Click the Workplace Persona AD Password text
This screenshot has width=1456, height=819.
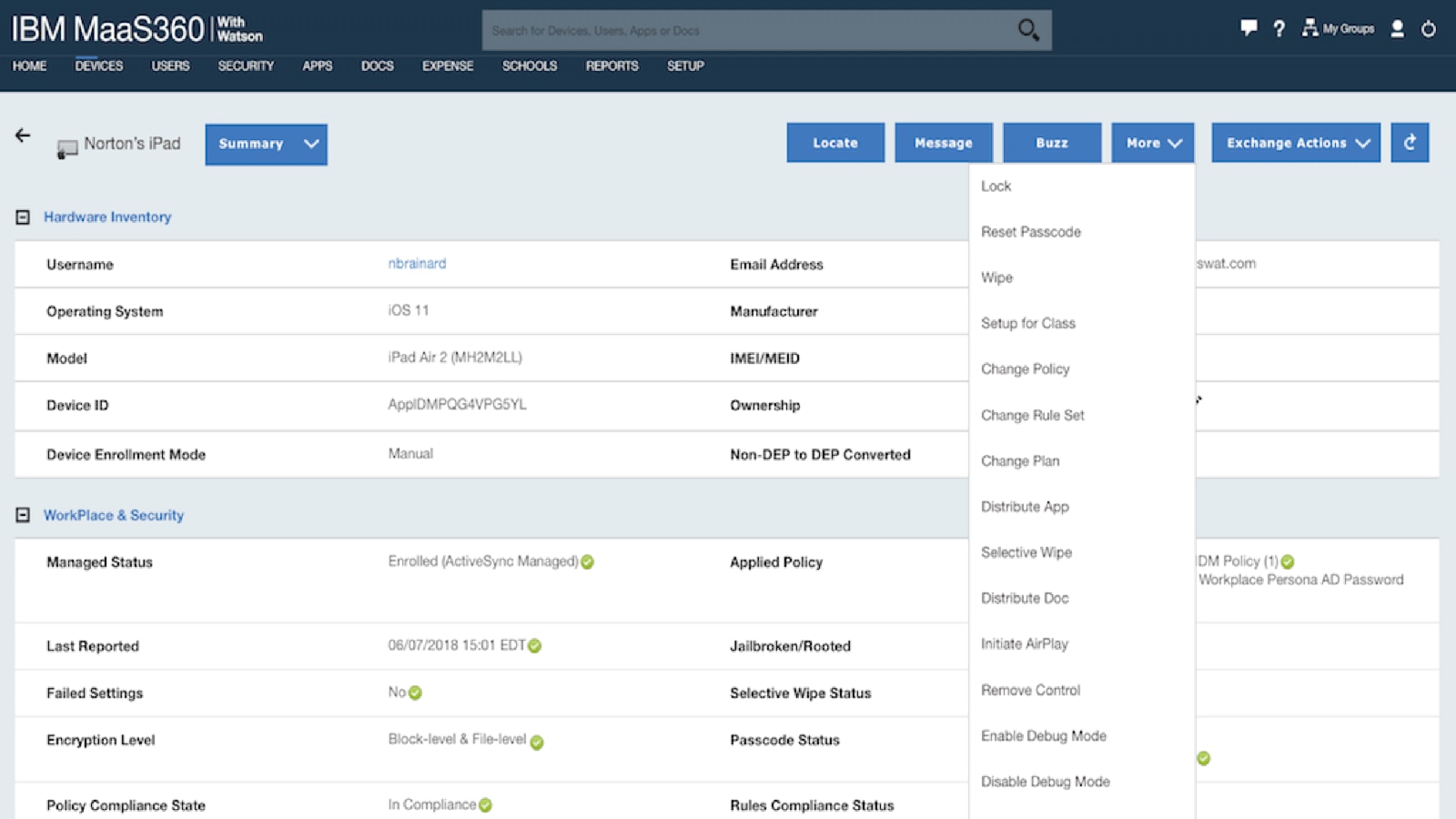(1300, 580)
